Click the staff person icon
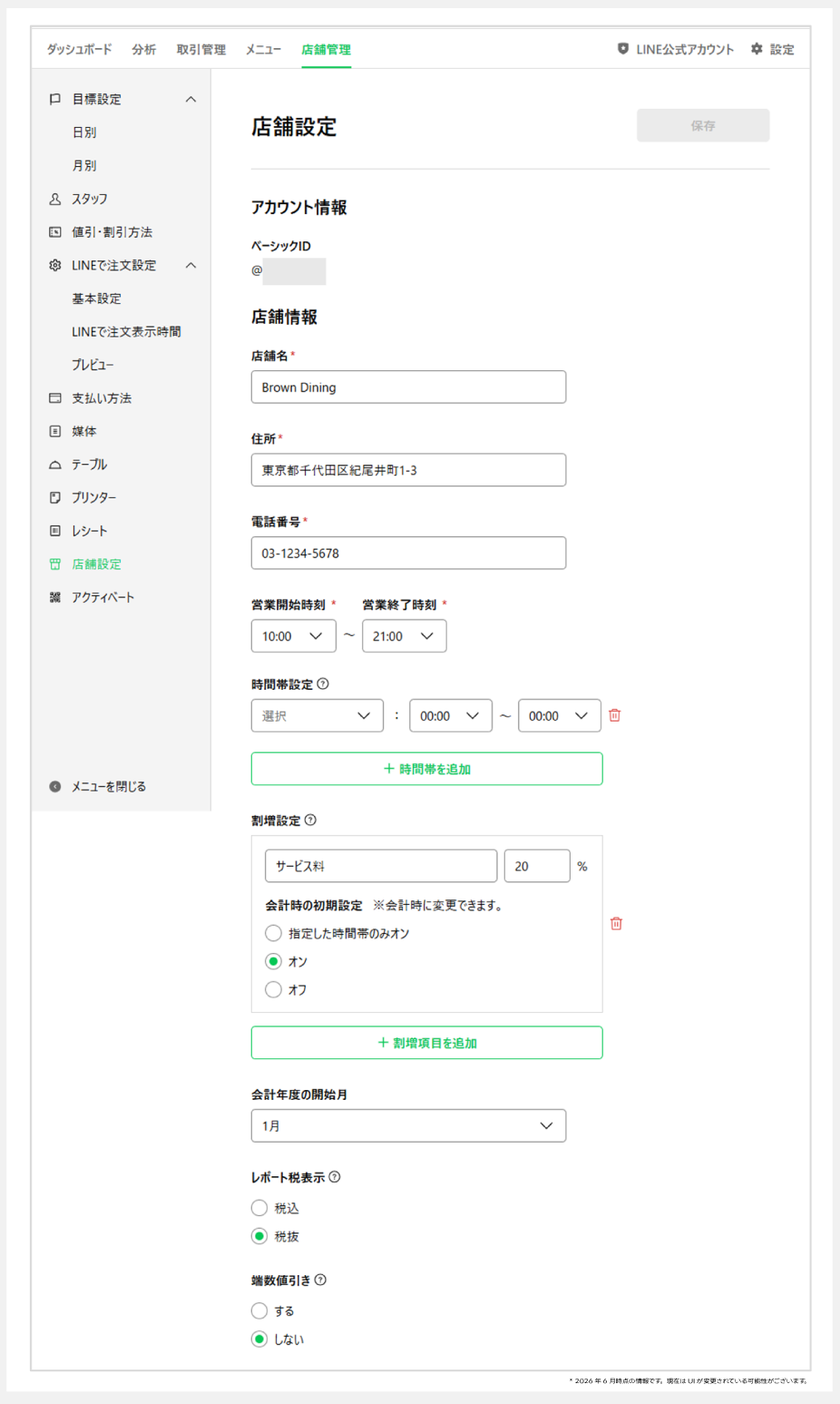This screenshot has width=840, height=1404. [55, 199]
